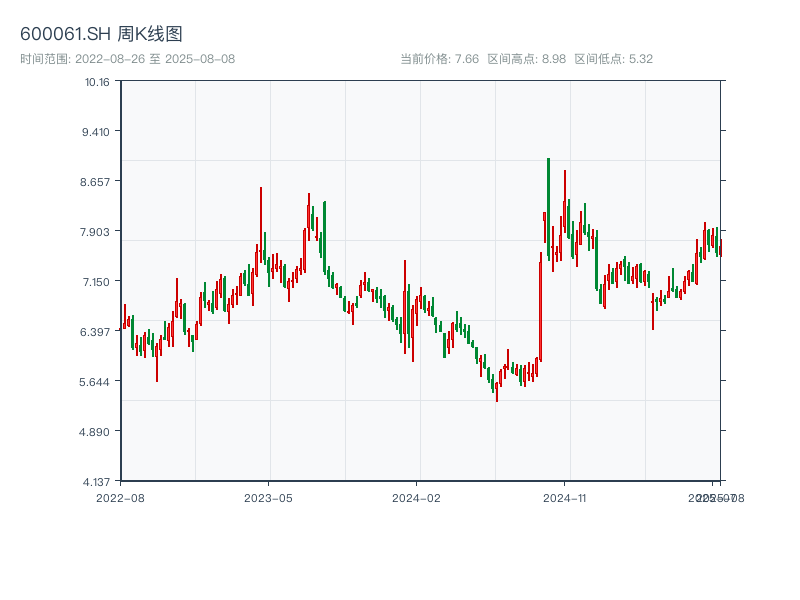Click the range low 5.32 label

click(613, 59)
